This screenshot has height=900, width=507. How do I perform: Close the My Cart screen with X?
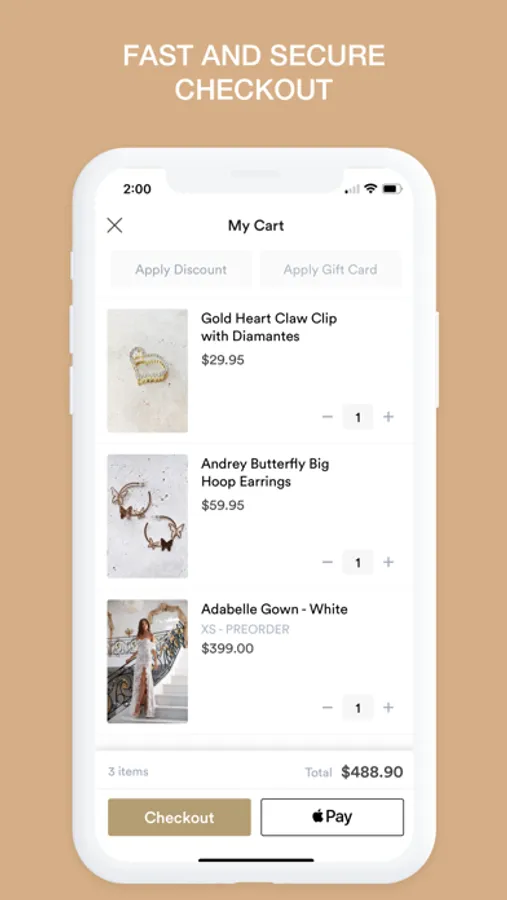point(115,226)
